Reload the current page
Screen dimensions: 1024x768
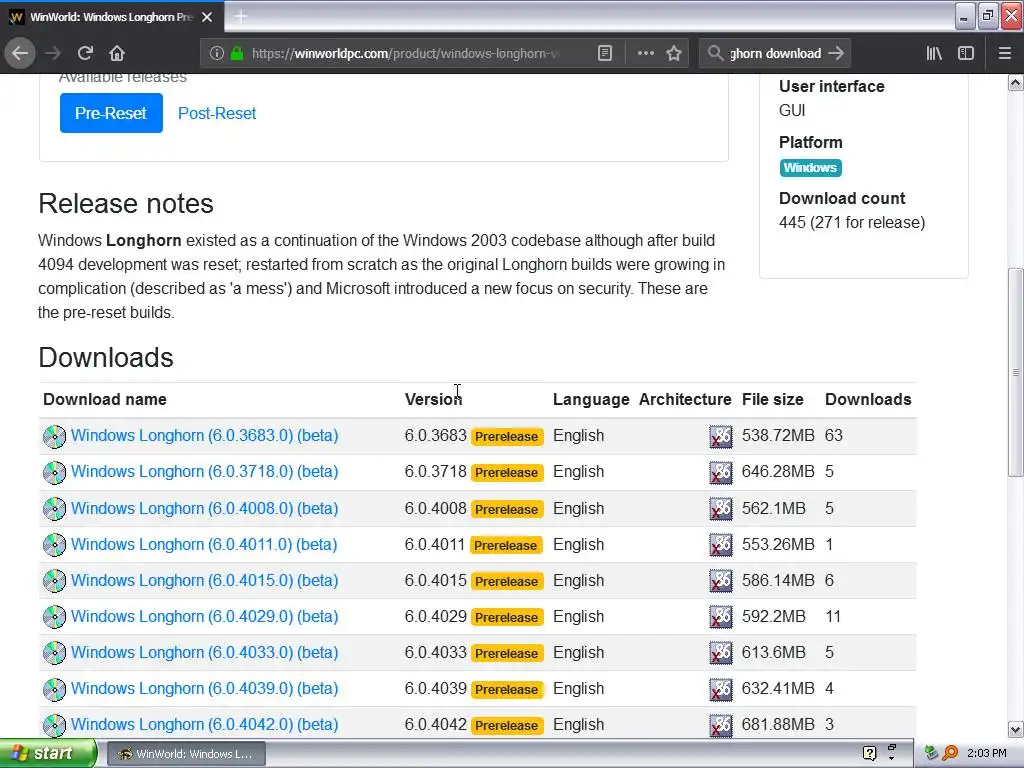click(x=85, y=53)
